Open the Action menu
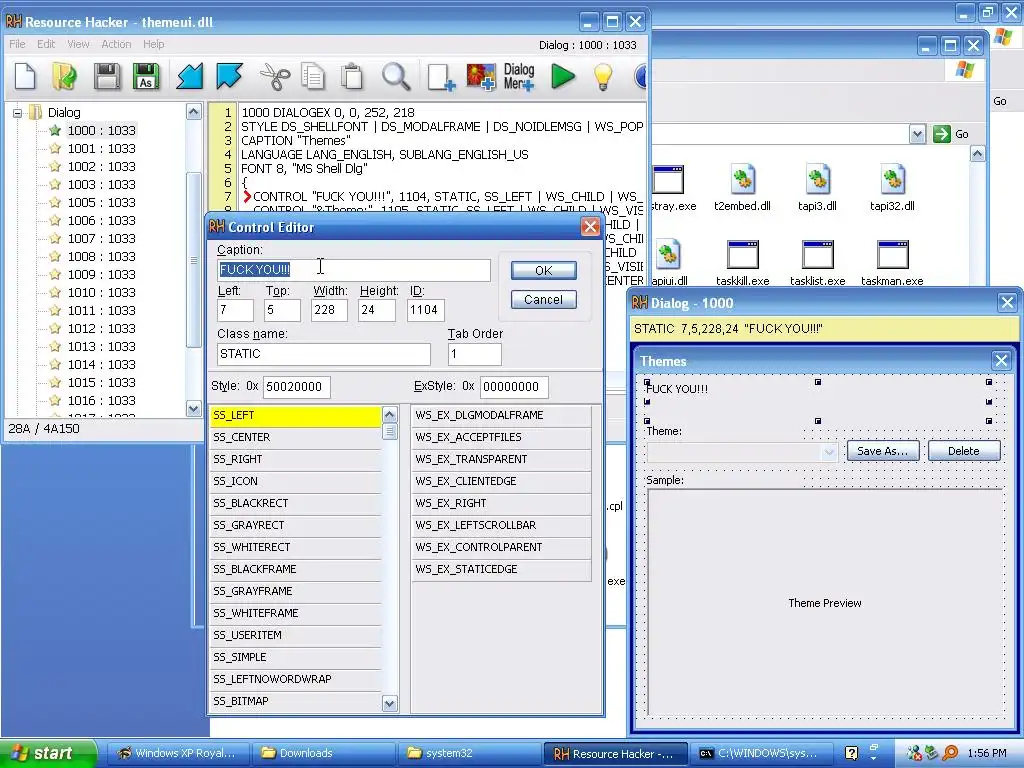This screenshot has width=1024, height=768. [x=116, y=44]
